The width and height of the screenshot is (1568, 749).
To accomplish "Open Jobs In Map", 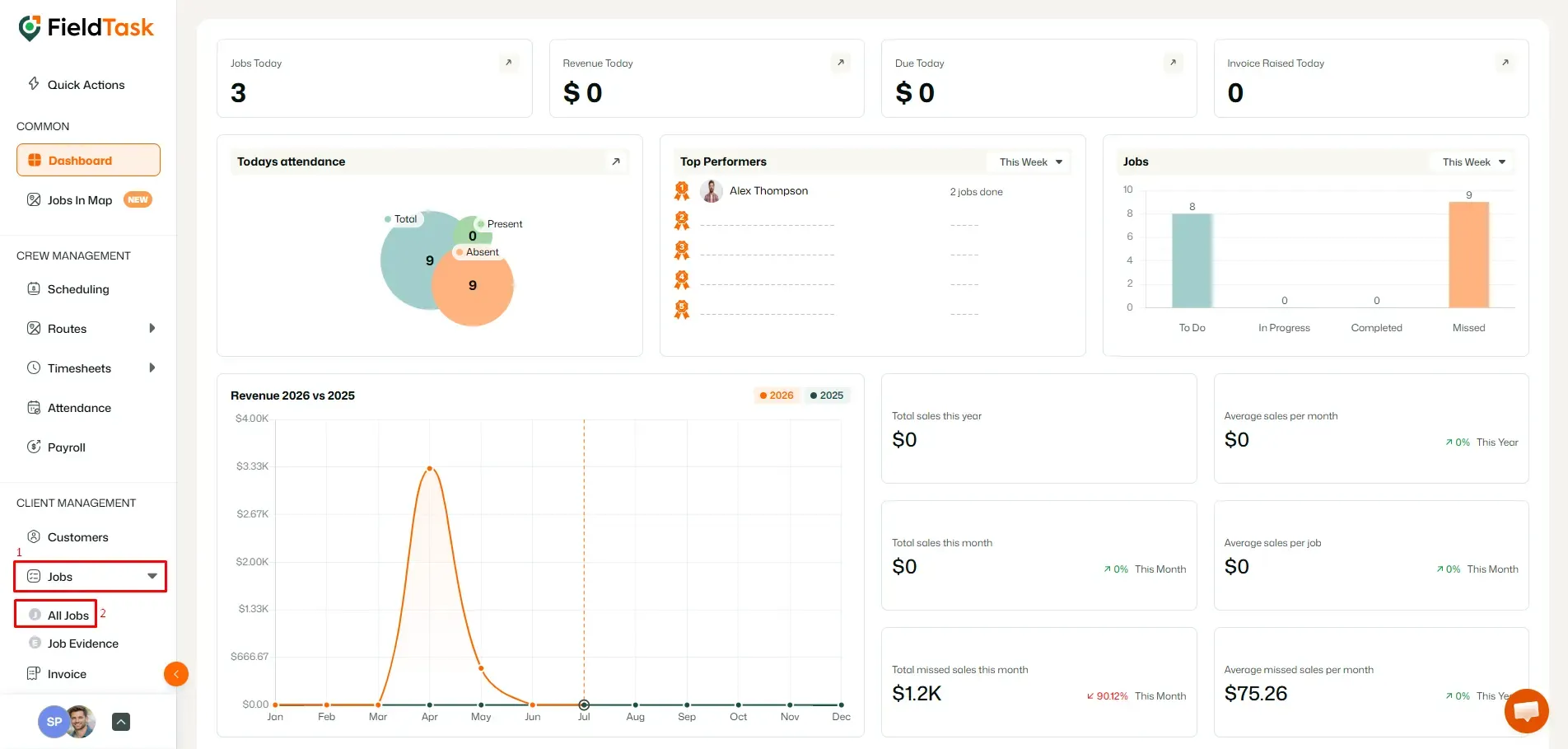I will pyautogui.click(x=80, y=200).
